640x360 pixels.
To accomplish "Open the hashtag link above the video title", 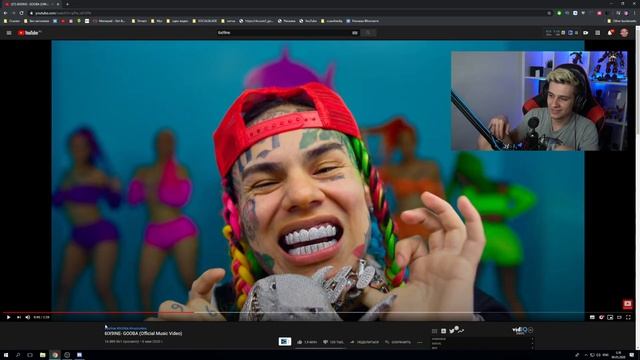I will 126,328.
